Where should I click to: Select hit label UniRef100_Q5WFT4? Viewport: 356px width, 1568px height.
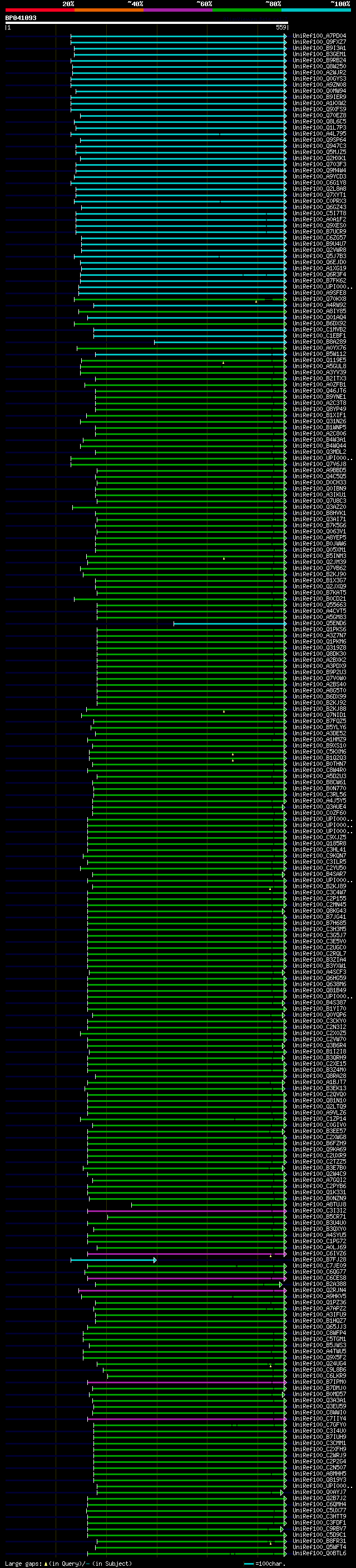pos(319,1547)
